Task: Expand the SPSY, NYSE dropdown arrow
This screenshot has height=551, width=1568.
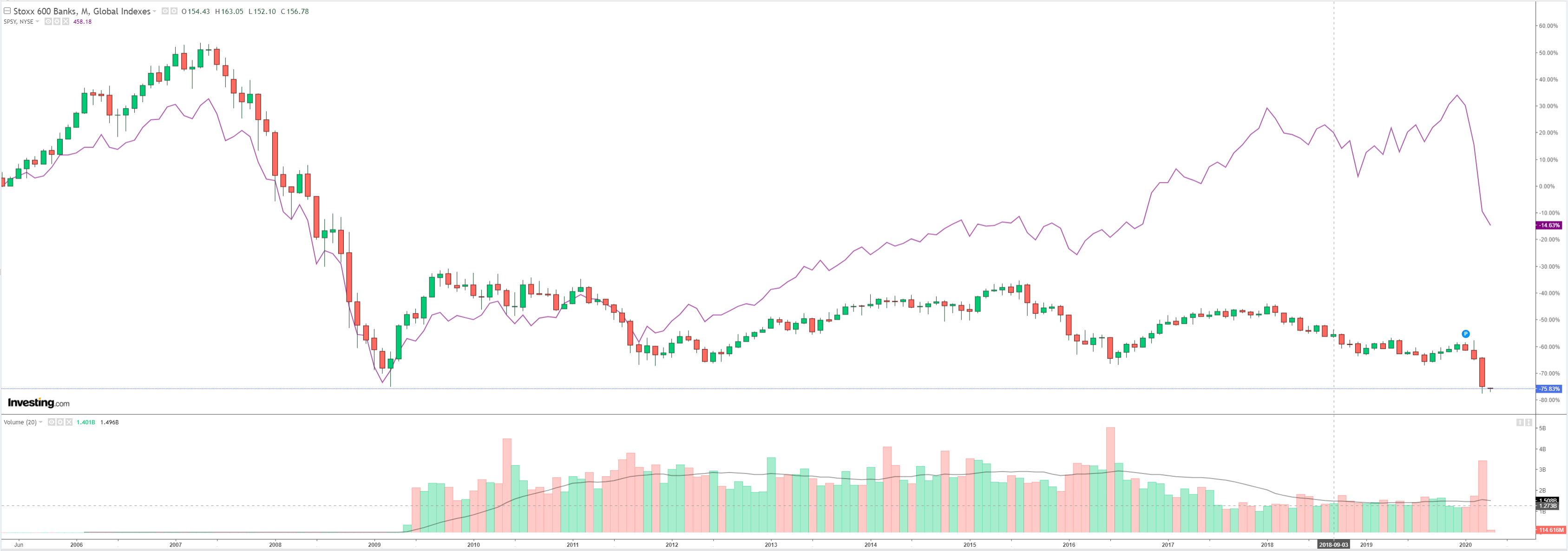Action: (x=38, y=22)
